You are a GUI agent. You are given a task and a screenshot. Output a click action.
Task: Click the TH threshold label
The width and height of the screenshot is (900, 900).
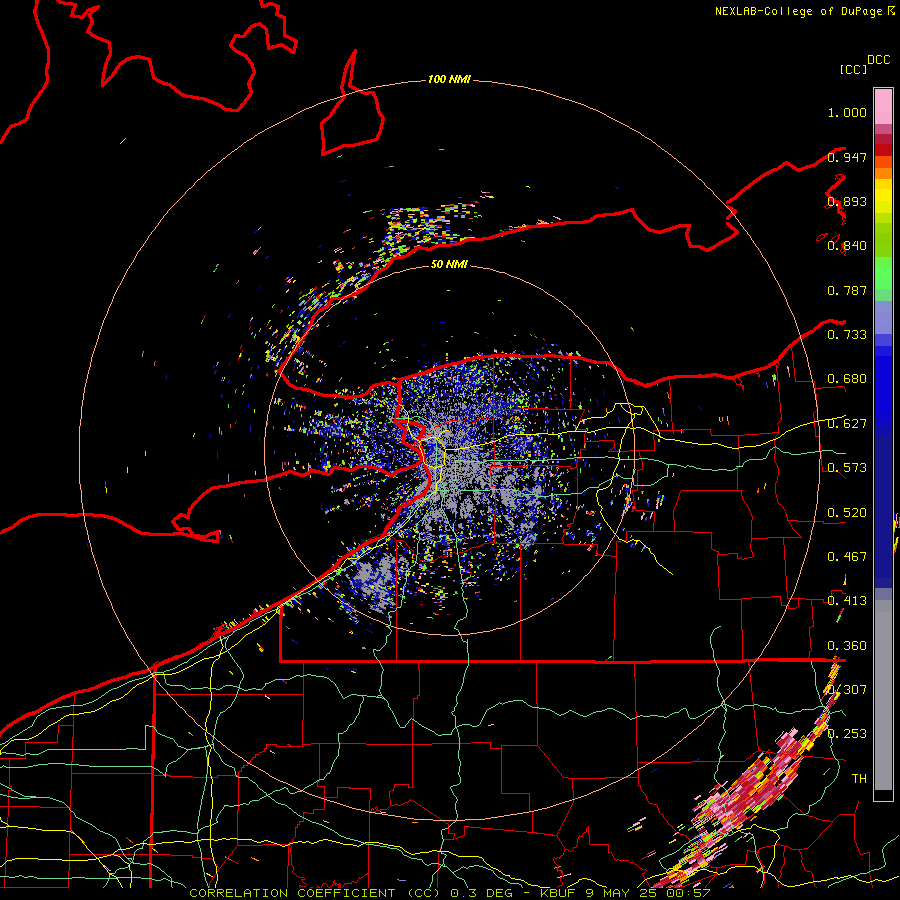[859, 778]
